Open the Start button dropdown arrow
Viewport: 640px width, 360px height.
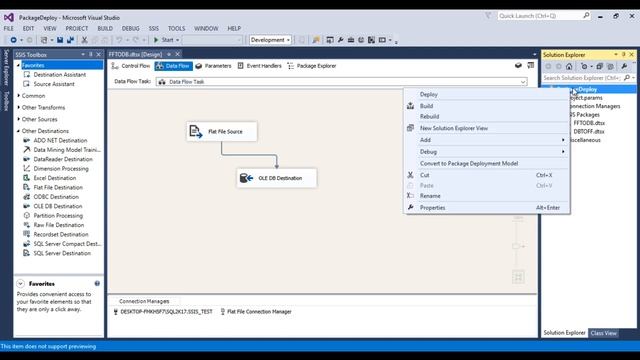[178, 40]
